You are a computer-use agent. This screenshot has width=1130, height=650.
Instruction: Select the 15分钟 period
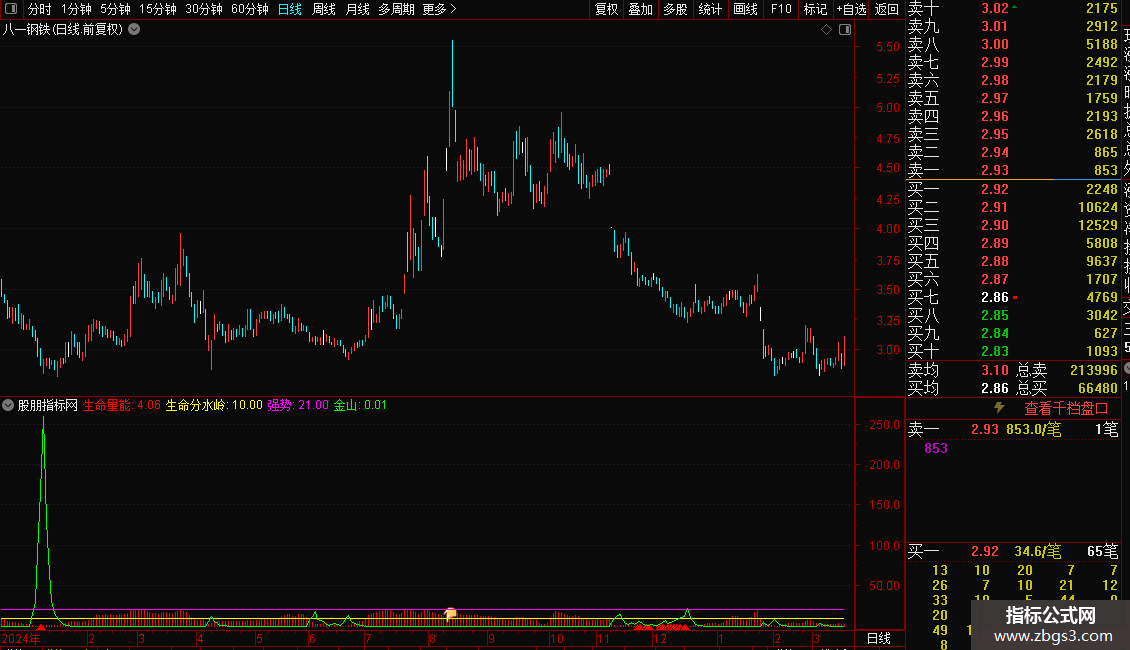point(158,9)
